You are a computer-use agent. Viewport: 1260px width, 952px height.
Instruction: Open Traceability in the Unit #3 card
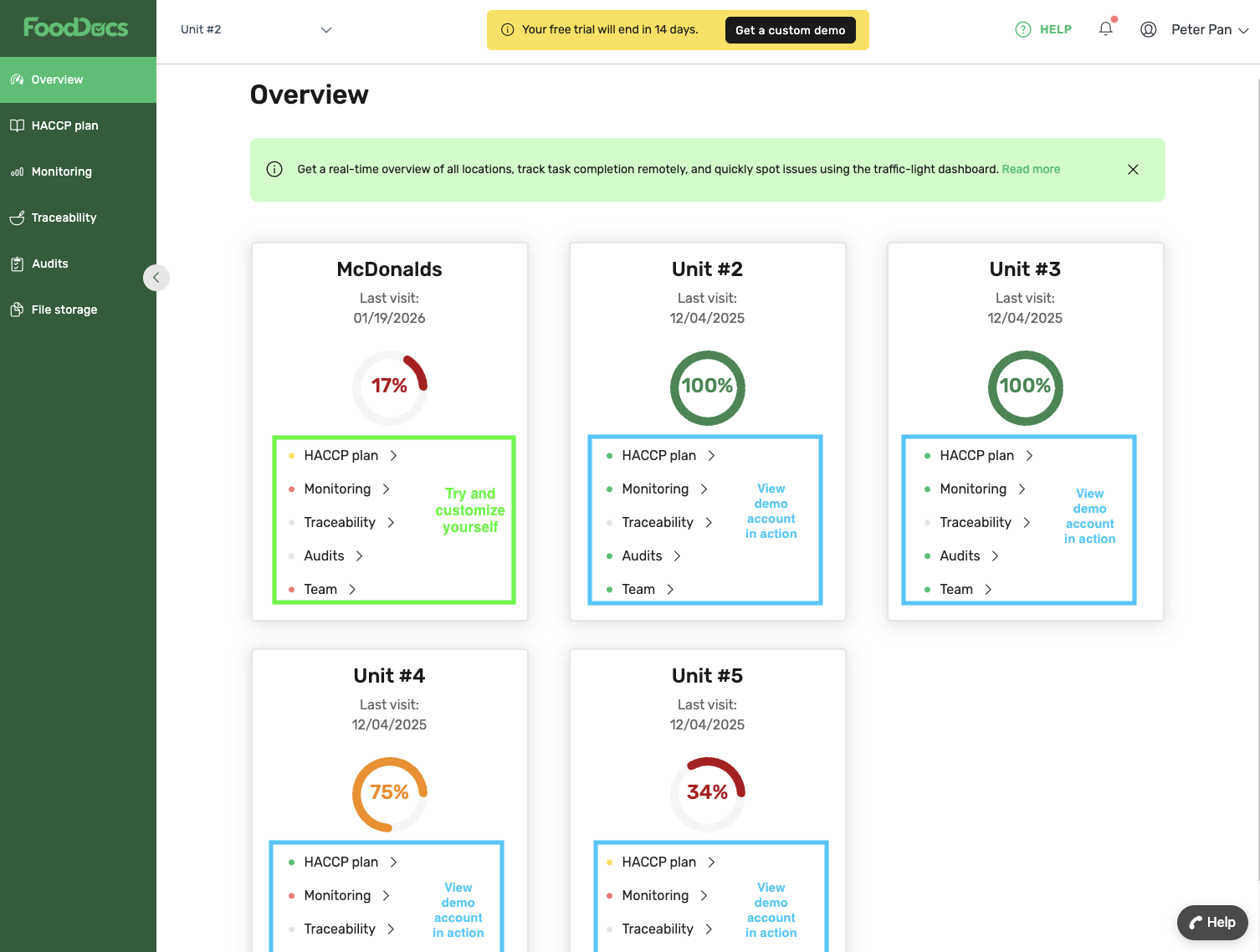click(x=986, y=522)
